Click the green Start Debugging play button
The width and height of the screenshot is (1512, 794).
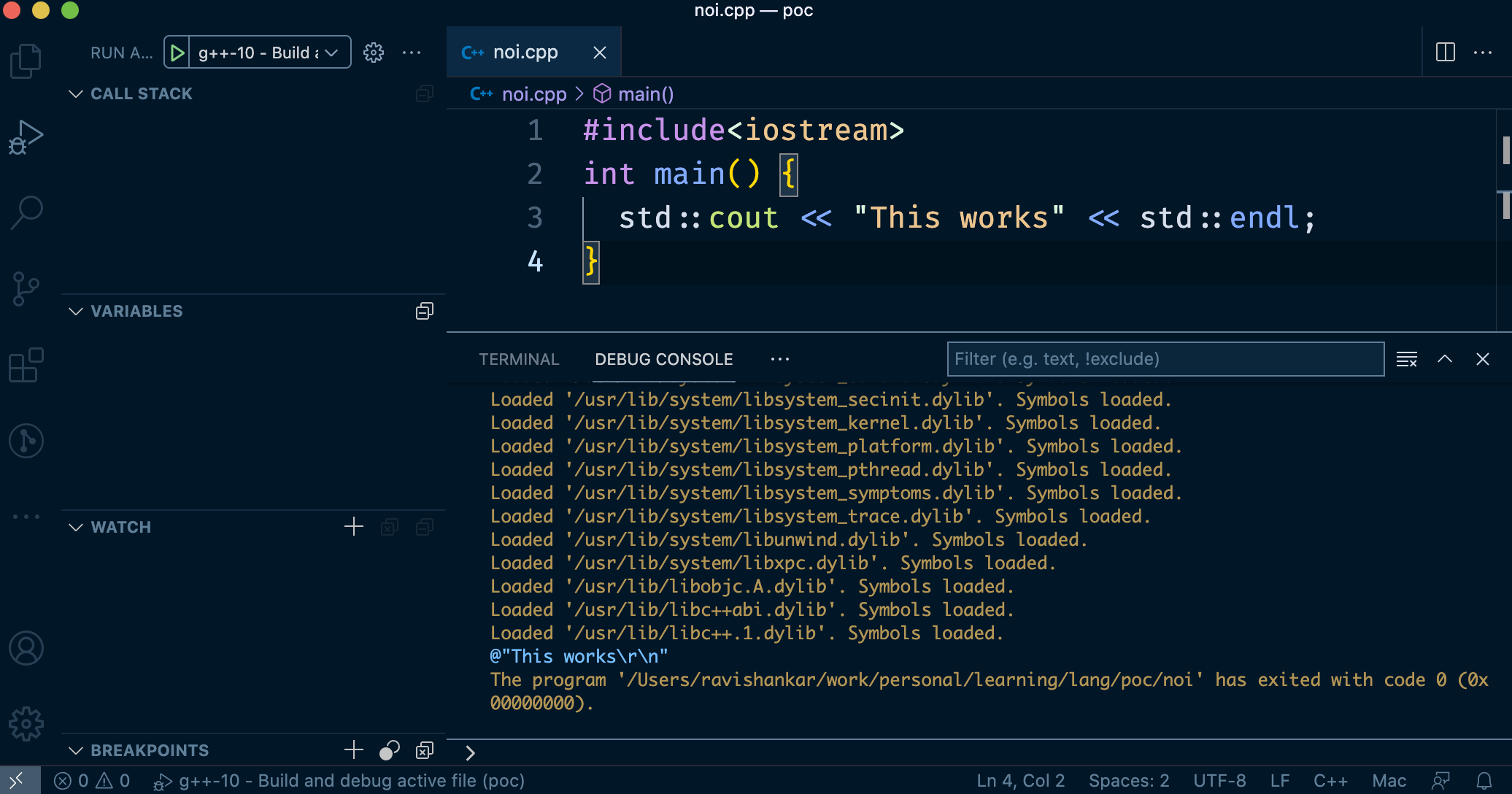(x=177, y=53)
